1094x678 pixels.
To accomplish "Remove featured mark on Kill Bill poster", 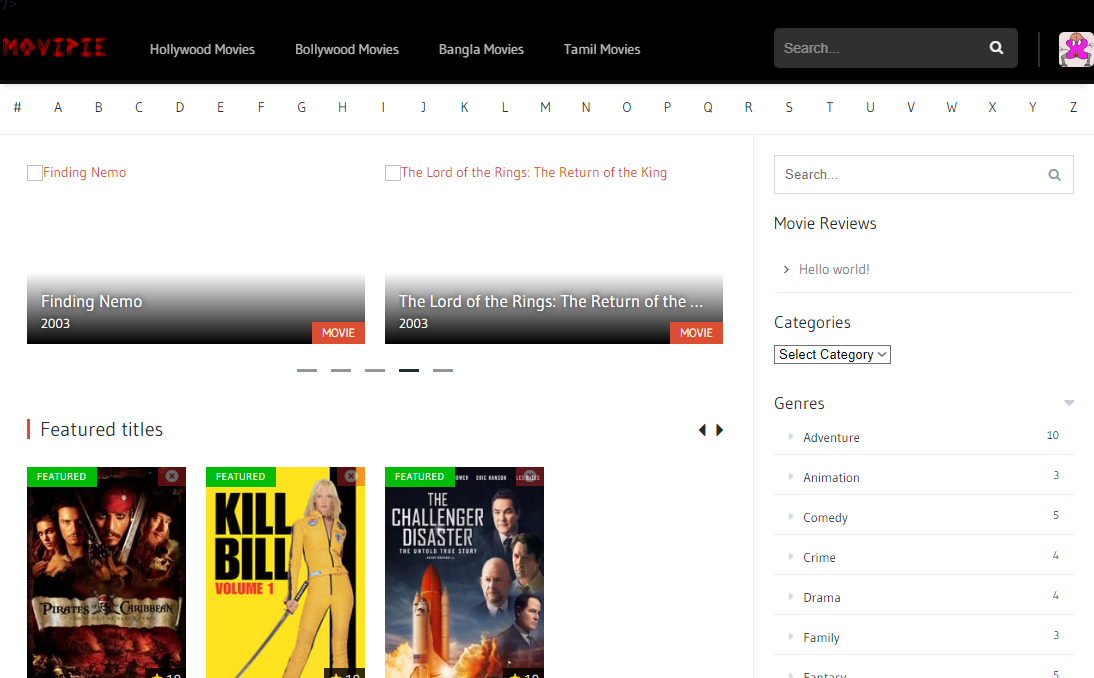I will 351,476.
